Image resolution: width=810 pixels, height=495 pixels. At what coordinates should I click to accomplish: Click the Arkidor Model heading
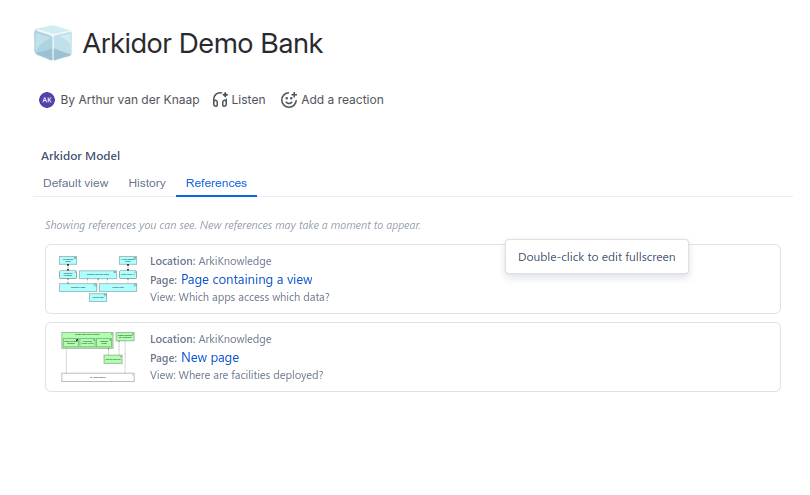point(81,156)
